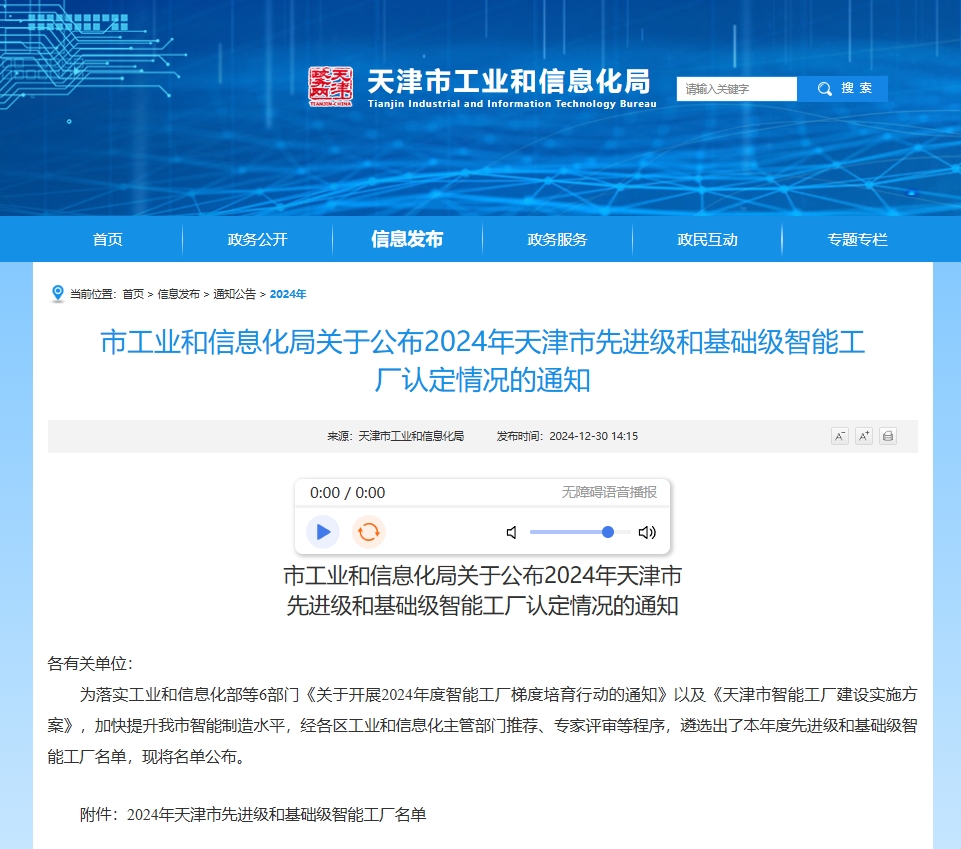Viewport: 961px width, 849px height.
Task: Click the mute speaker icon in the player
Action: coord(511,532)
